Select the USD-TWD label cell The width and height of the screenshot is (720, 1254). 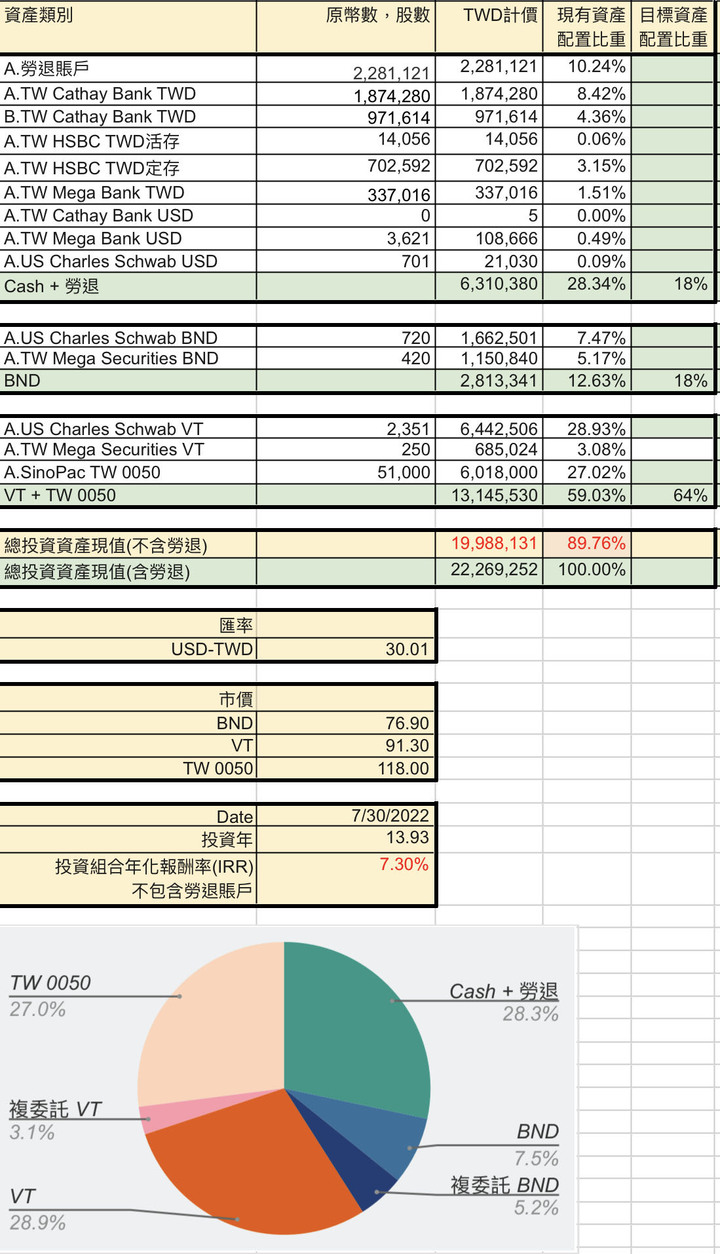[128, 650]
